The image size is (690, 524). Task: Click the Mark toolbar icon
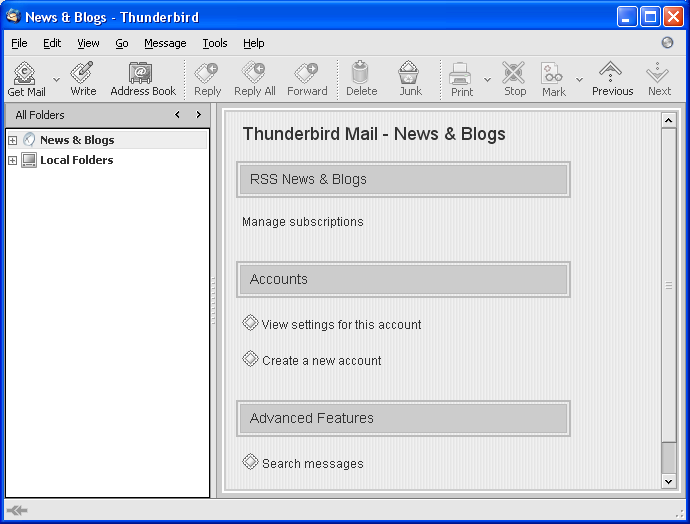click(552, 73)
